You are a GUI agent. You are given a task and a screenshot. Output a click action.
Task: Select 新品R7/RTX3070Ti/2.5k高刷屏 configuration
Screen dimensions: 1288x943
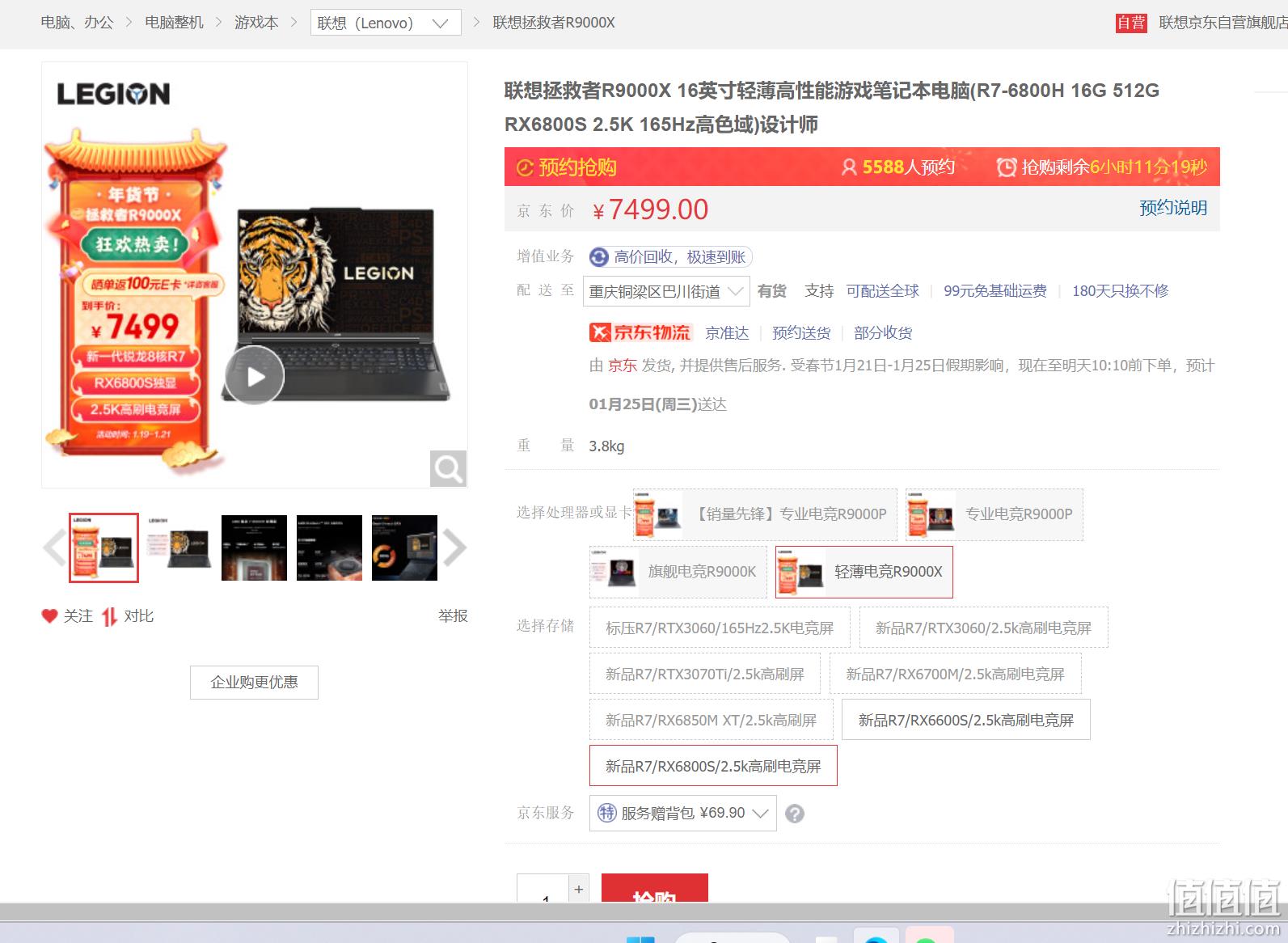[705, 674]
